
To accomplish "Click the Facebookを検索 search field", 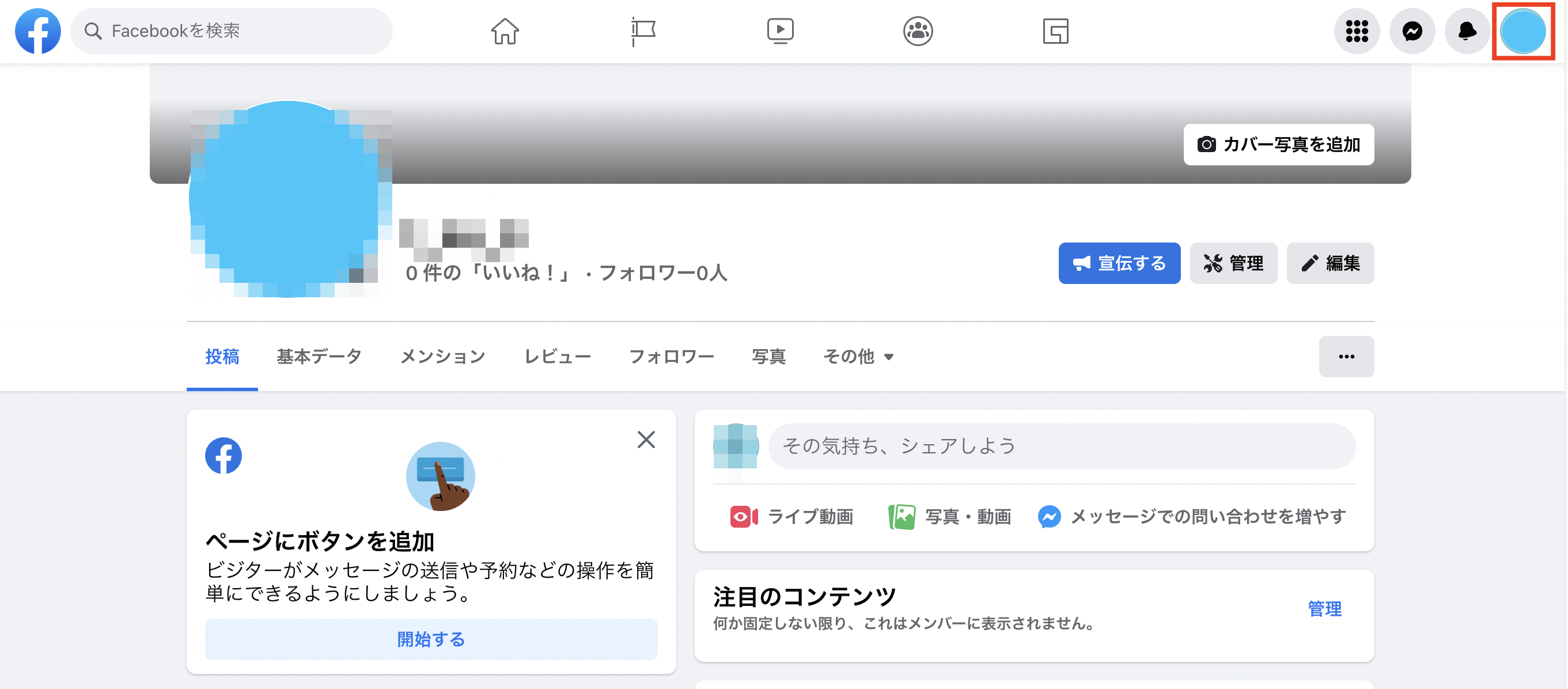I will pos(232,31).
